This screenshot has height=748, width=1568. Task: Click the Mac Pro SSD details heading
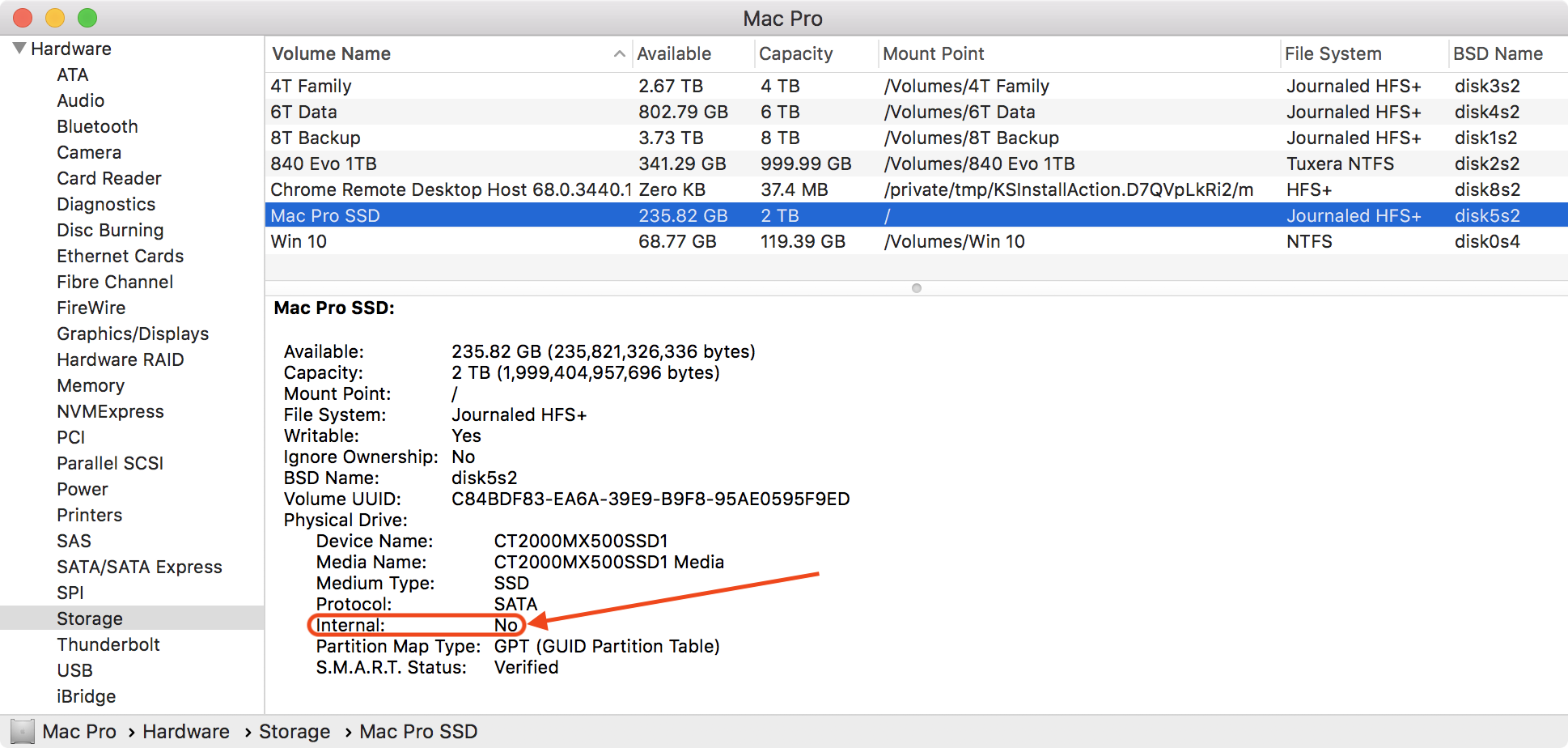[334, 308]
